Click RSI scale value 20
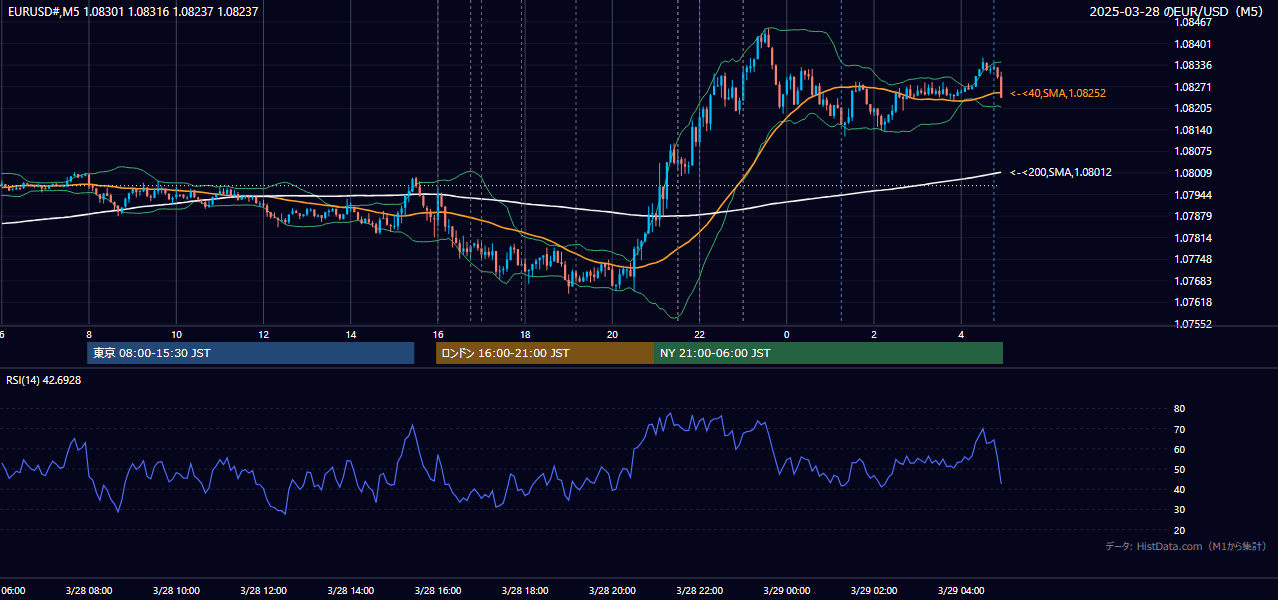This screenshot has width=1278, height=600. pyautogui.click(x=1179, y=530)
